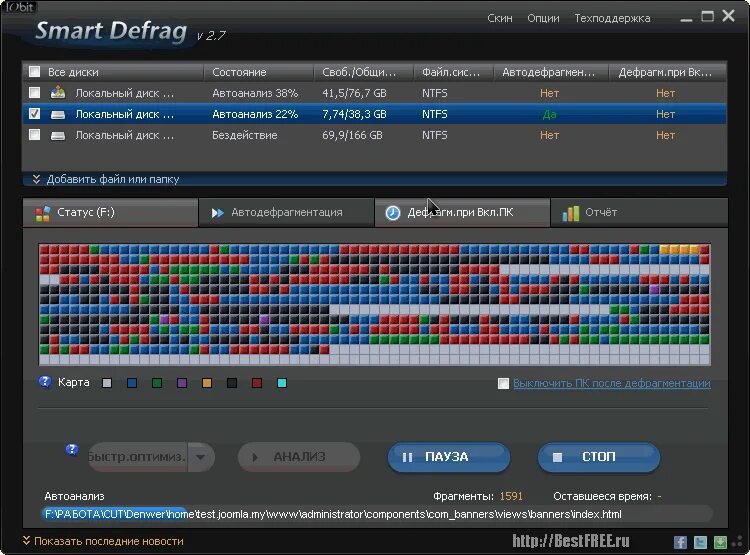Click Автоанализ 22% status cell
Viewport: 750px width, 555px height.
[255, 114]
